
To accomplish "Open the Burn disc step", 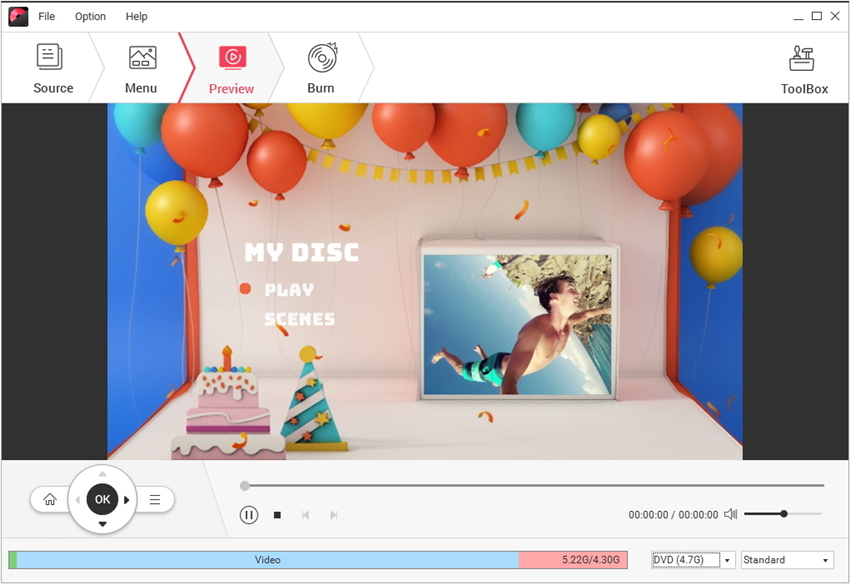I will [321, 57].
